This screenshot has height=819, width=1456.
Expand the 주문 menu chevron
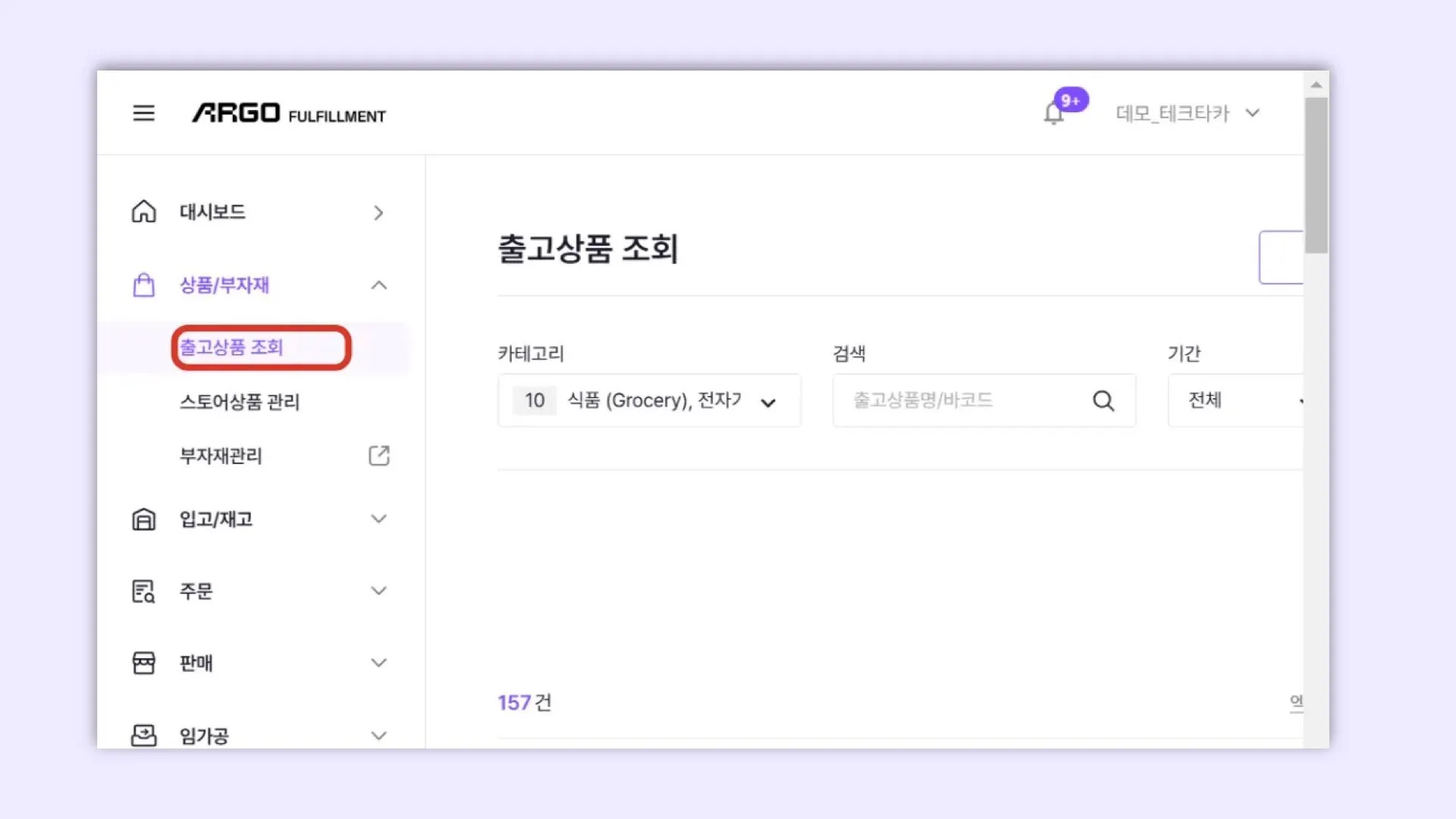click(378, 591)
